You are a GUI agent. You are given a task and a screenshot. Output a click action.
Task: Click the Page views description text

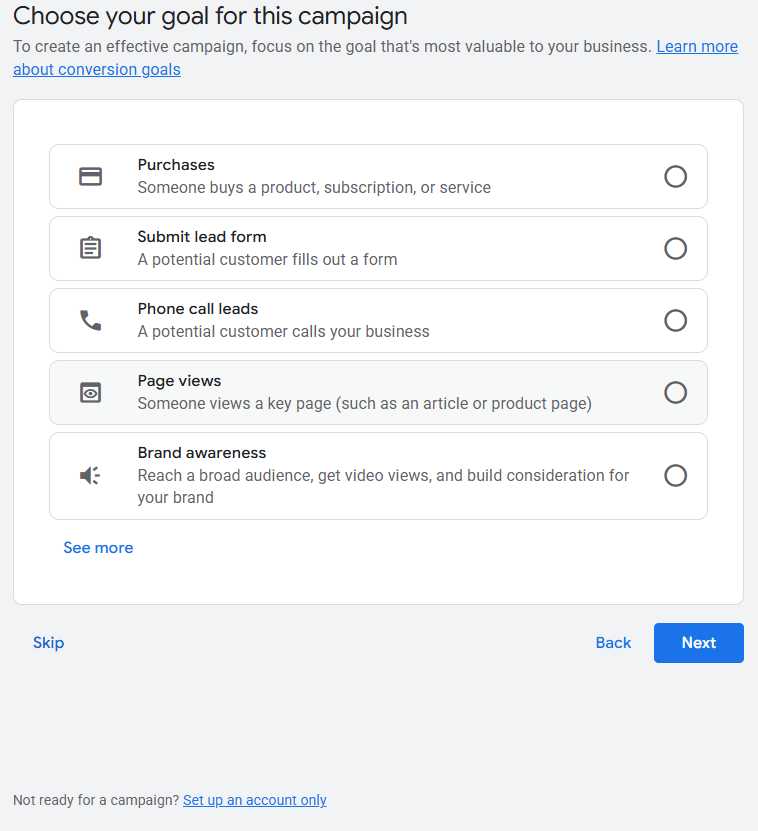pos(364,403)
